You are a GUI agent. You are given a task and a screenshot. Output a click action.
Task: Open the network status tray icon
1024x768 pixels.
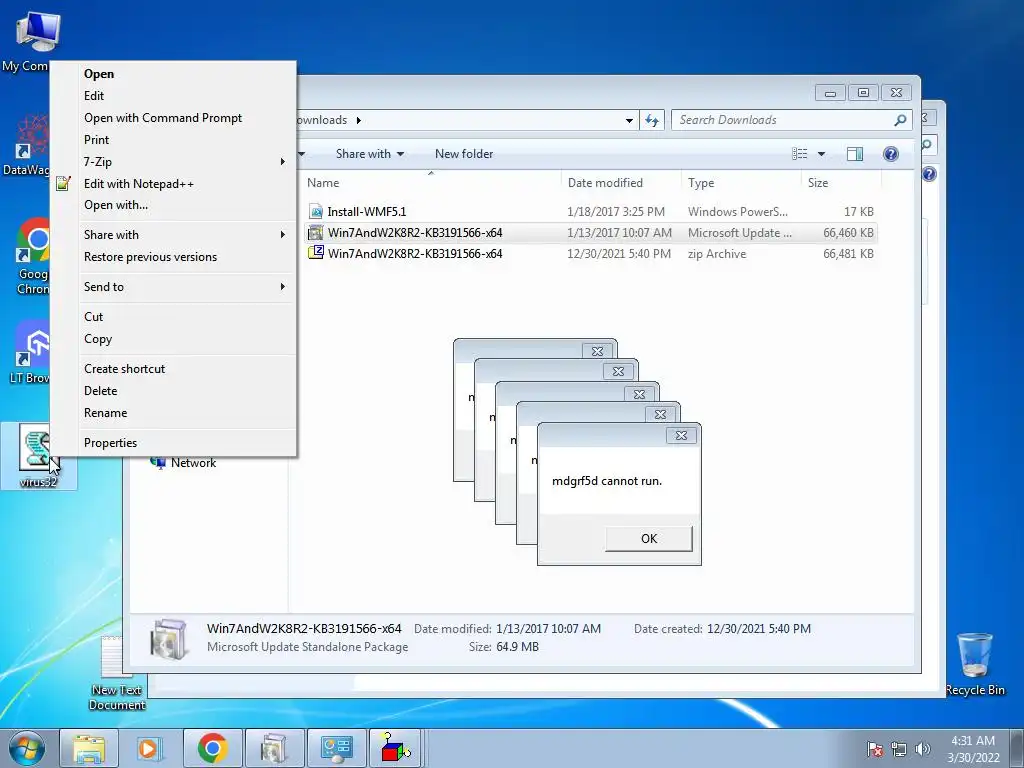(x=899, y=749)
